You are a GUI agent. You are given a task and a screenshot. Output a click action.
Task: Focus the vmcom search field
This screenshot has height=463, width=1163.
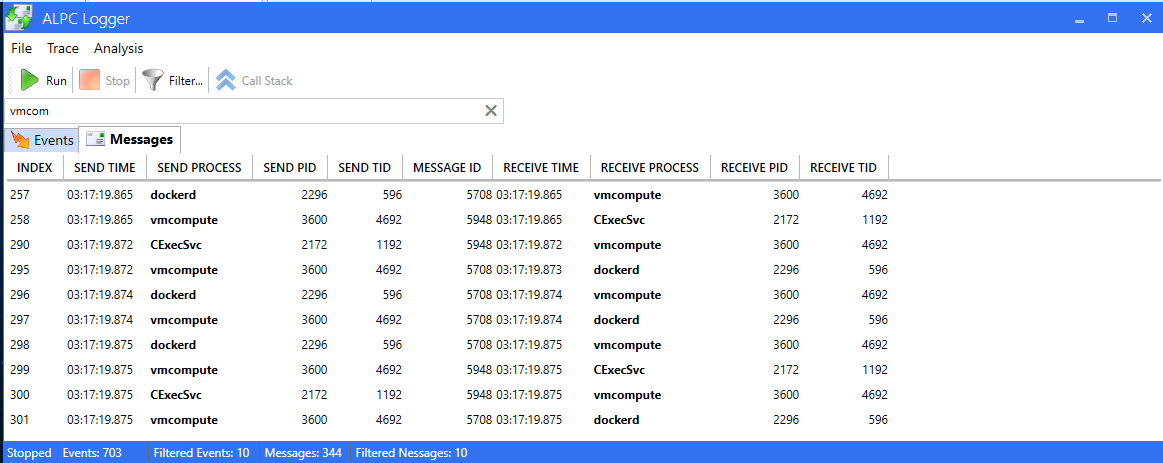click(x=243, y=111)
